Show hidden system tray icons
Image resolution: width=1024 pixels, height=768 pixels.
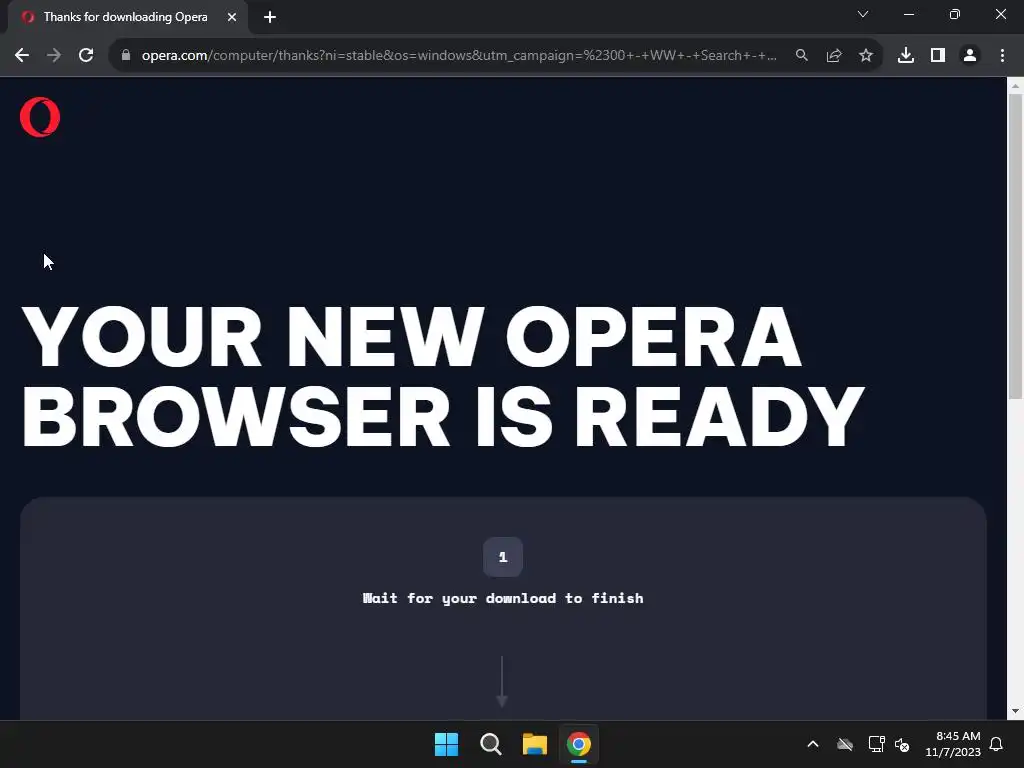click(813, 744)
